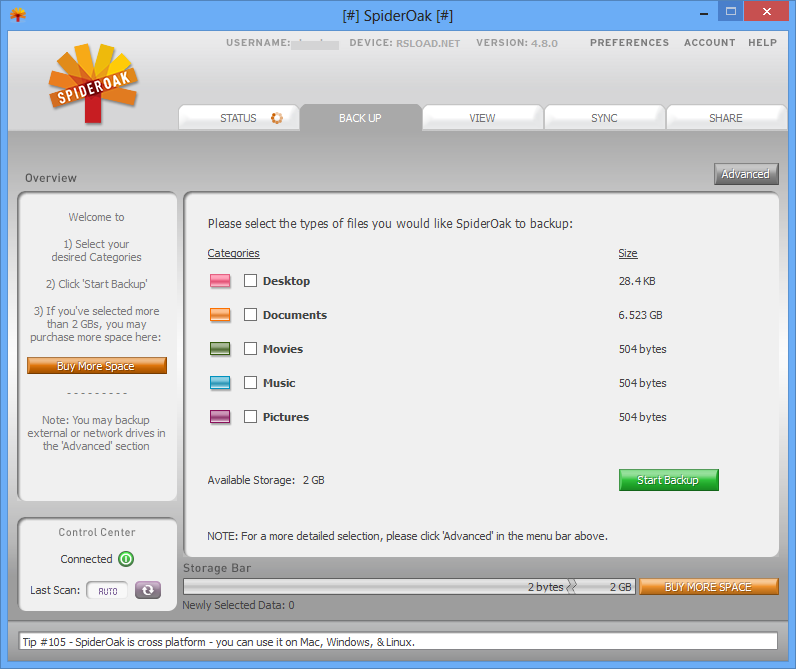Maximize the SpiderOak window
The width and height of the screenshot is (796, 669).
pyautogui.click(x=731, y=11)
